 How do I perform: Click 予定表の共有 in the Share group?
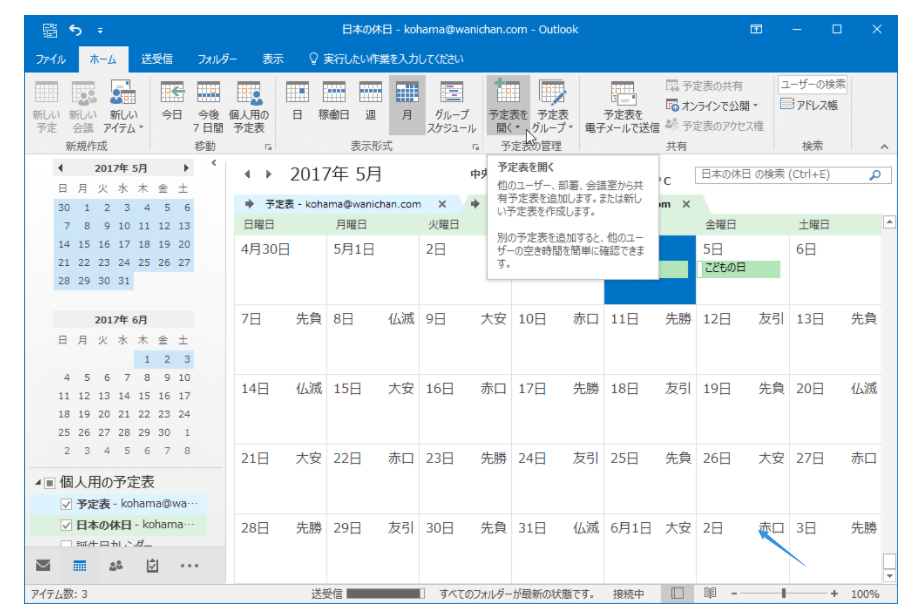[705, 86]
